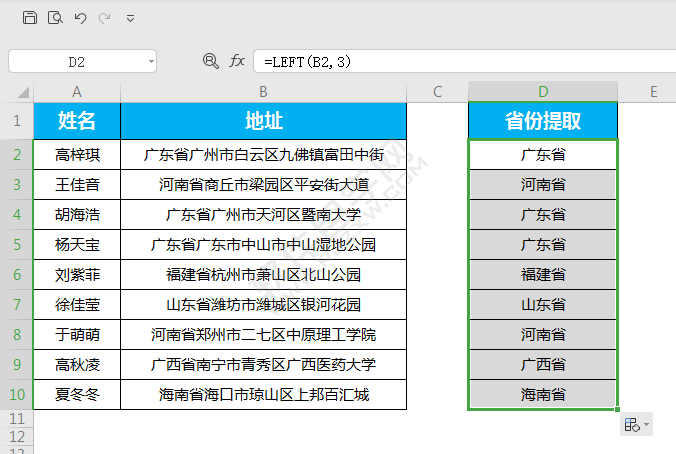Viewport: 676px width, 454px height.
Task: Select row 6 header
Action: click(x=17, y=275)
